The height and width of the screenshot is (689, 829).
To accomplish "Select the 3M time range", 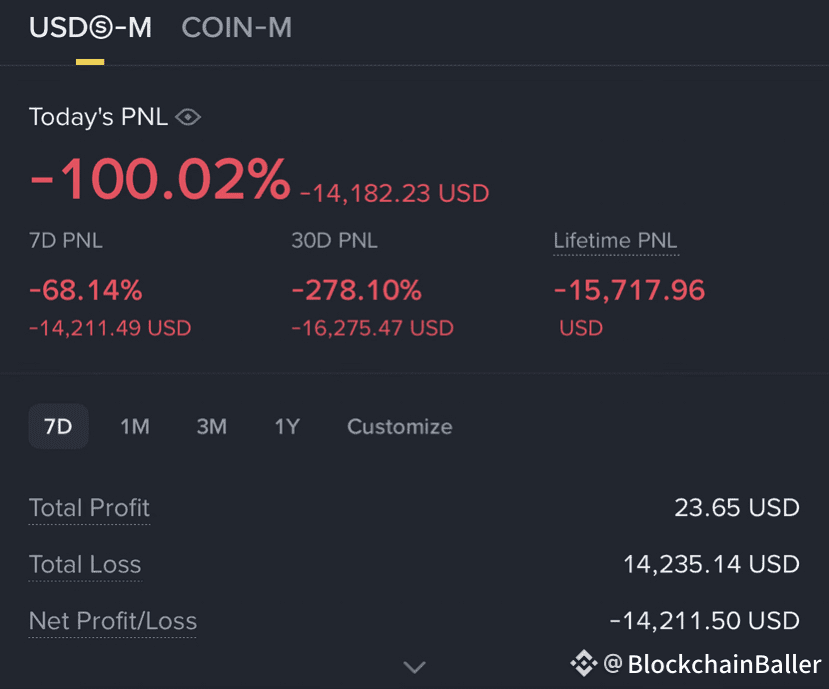I will 211,426.
